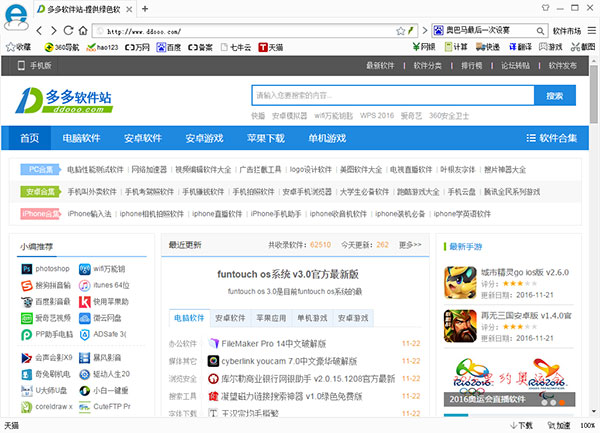The height and width of the screenshot is (433, 600).
Task: Bookmark page via address bar star
Action: point(400,31)
